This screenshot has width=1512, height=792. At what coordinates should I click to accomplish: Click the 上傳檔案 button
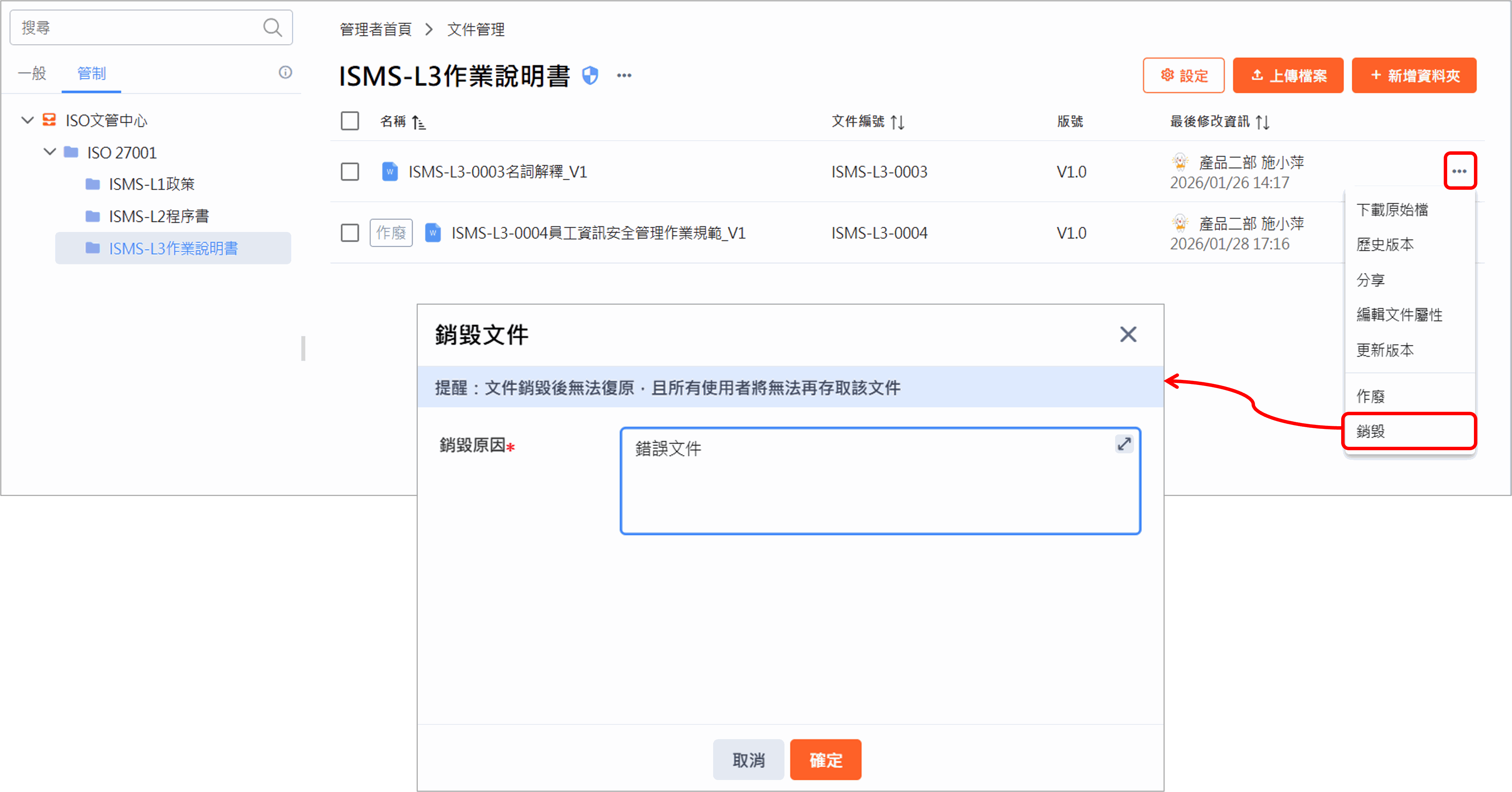pos(1288,76)
